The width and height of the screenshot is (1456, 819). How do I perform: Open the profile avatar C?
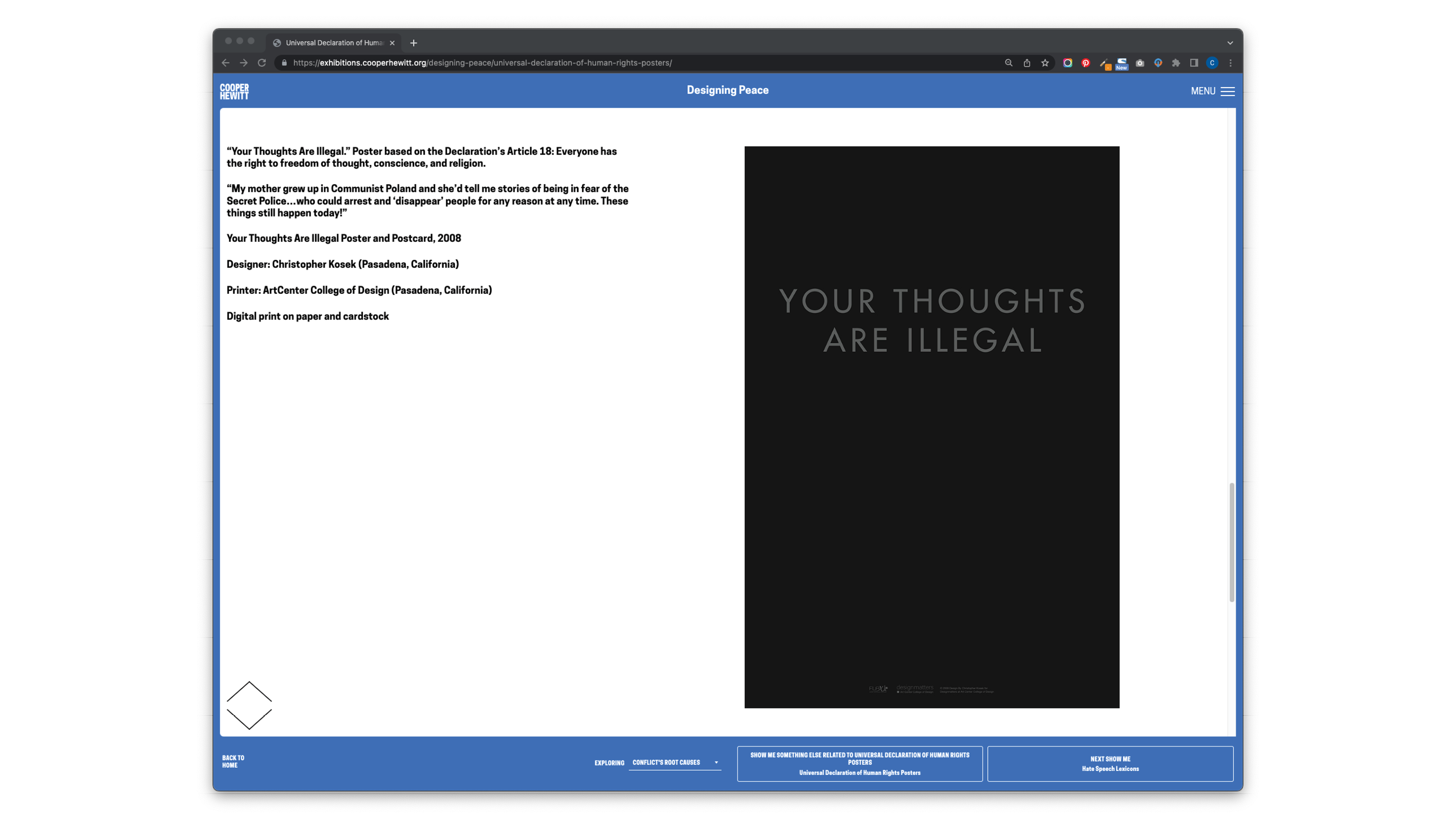coord(1213,63)
